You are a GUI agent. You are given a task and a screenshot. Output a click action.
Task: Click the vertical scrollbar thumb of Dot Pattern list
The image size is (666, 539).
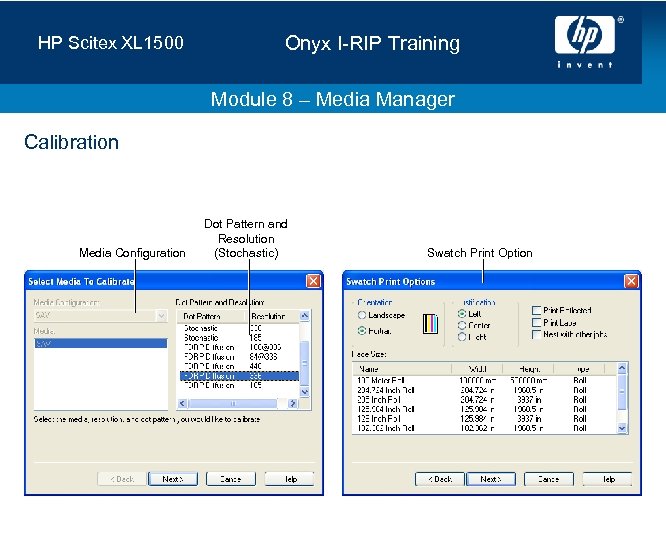(305, 363)
